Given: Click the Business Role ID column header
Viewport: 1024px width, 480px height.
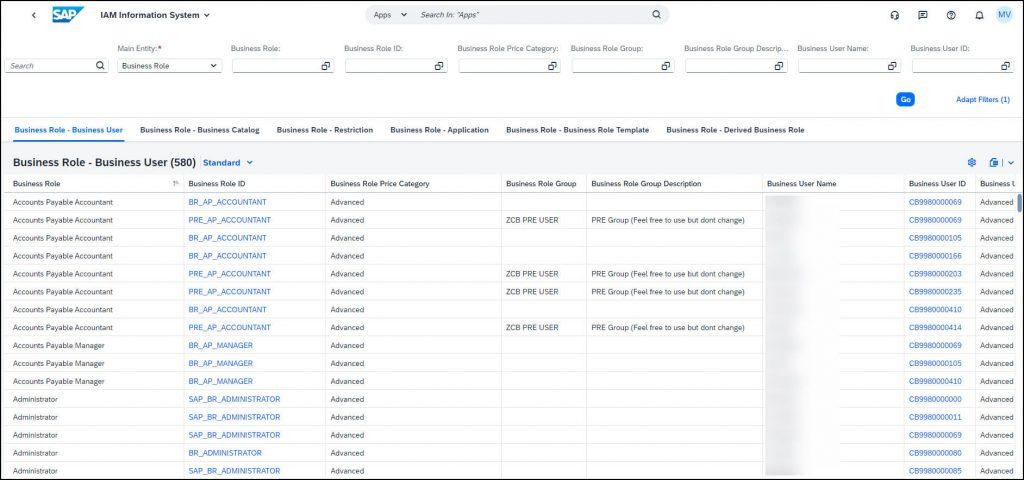Looking at the screenshot, I should coord(255,184).
